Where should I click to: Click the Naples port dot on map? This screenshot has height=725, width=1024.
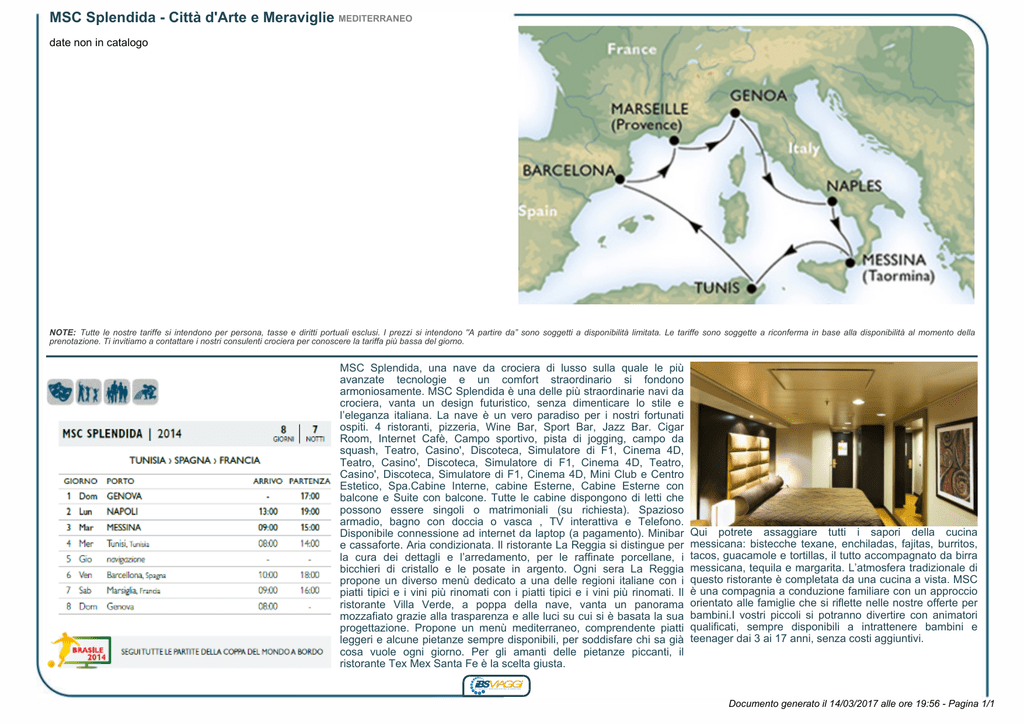(832, 201)
